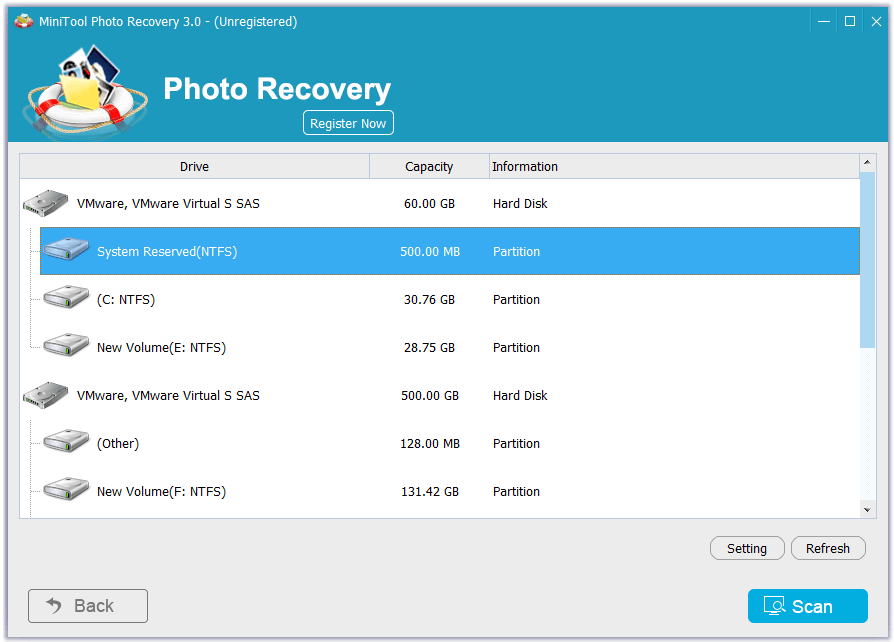Click the C: NTFS partition drive icon
Screen dimensions: 894x642
pyautogui.click(x=66, y=298)
